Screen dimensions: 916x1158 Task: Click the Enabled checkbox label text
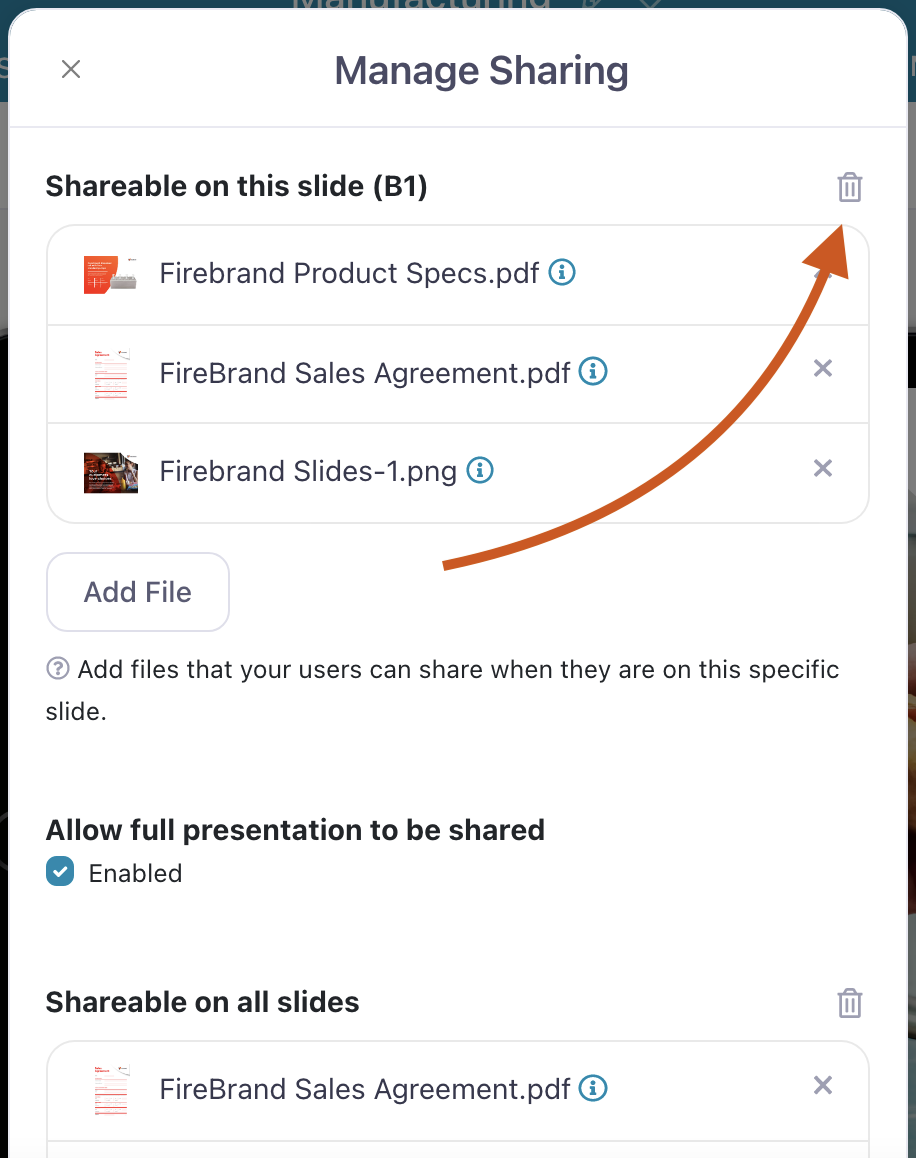(135, 873)
